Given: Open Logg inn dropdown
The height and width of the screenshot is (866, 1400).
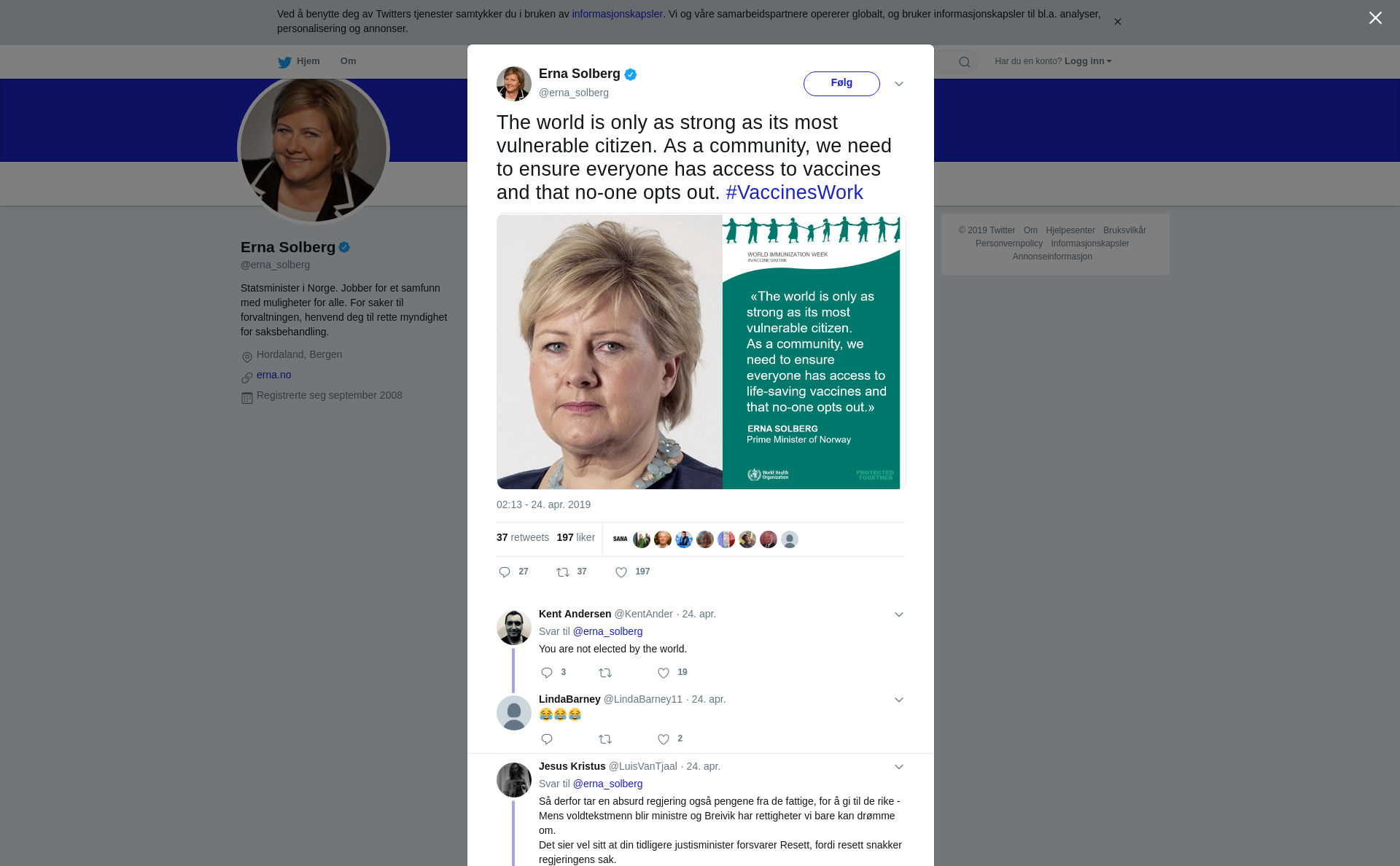Looking at the screenshot, I should pos(1087,61).
